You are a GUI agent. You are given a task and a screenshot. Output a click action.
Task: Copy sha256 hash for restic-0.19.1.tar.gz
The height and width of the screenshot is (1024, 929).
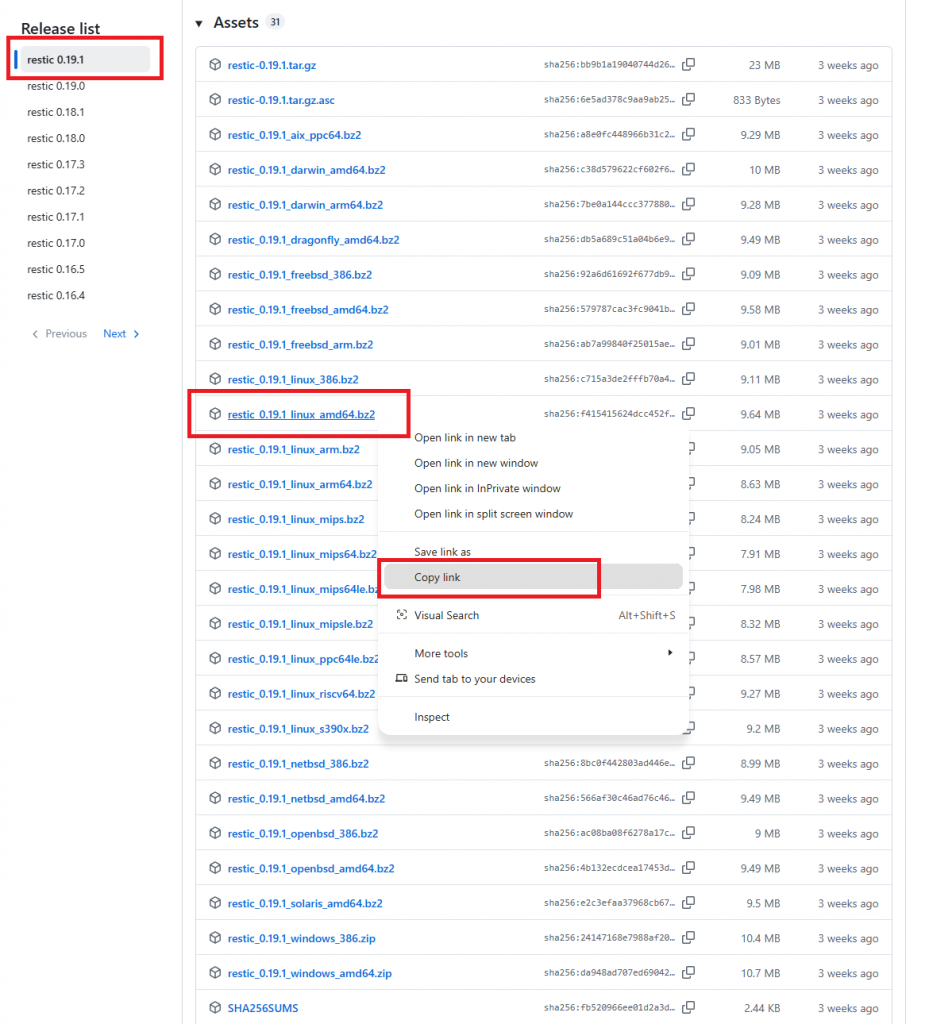688,65
